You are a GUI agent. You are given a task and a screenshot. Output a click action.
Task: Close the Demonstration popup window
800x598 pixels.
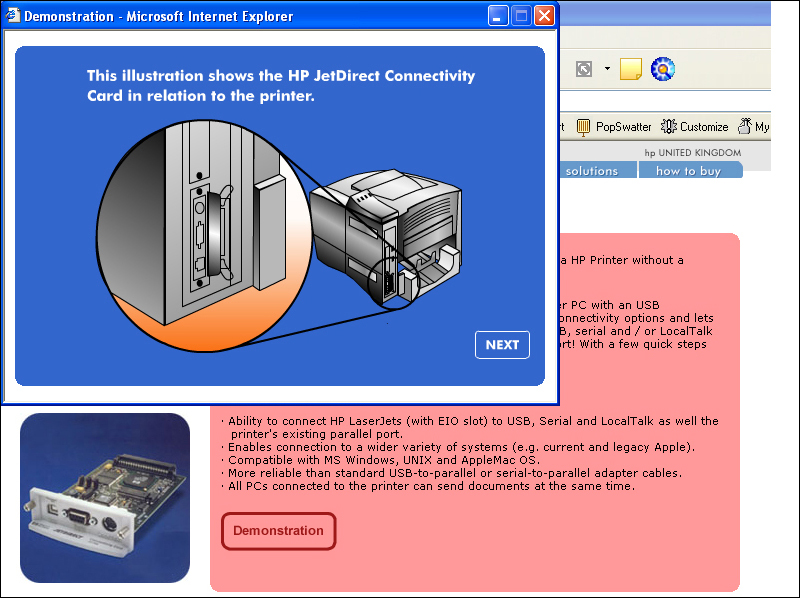544,16
